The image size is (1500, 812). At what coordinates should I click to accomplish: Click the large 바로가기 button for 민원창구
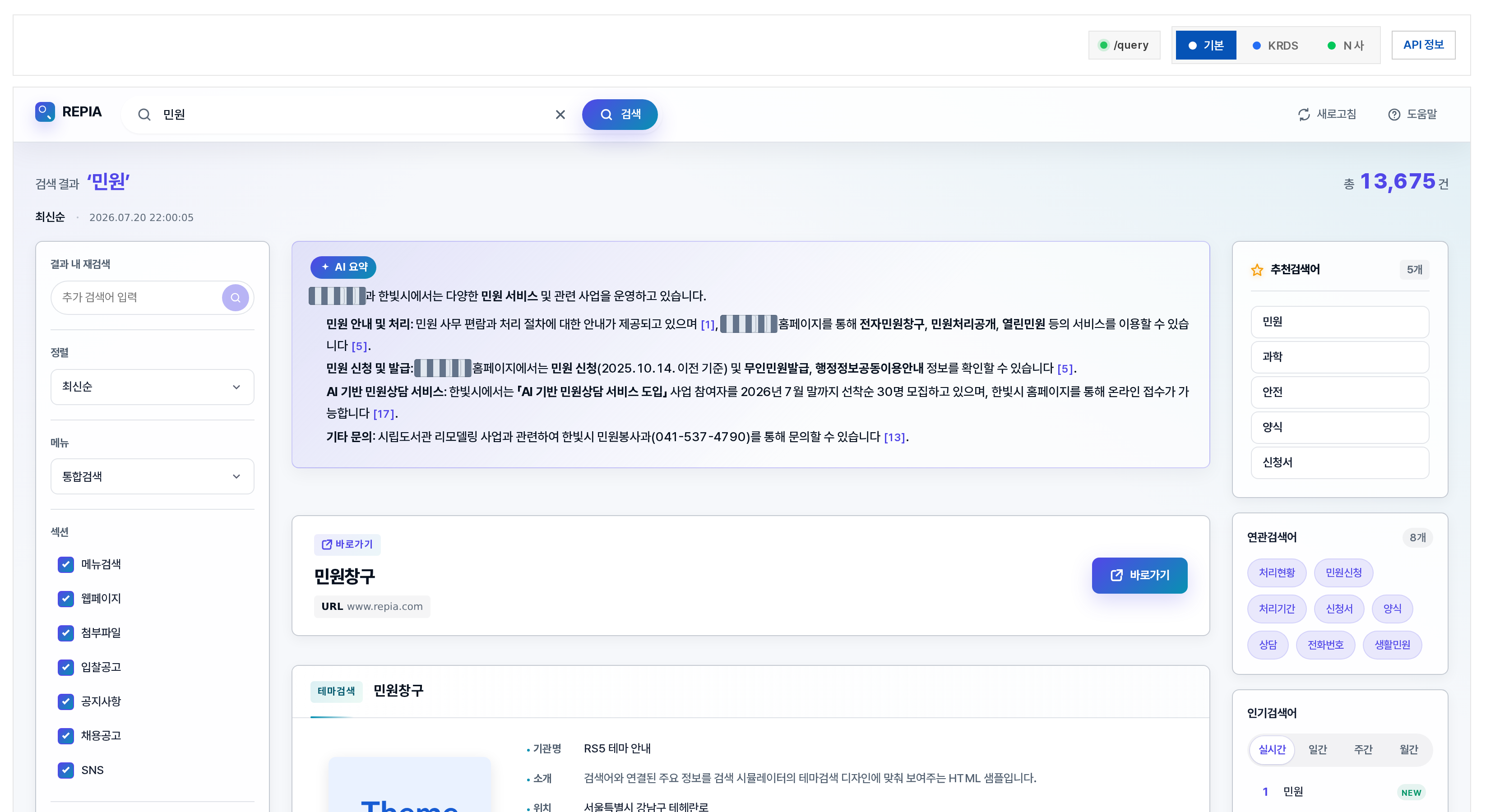(1139, 575)
